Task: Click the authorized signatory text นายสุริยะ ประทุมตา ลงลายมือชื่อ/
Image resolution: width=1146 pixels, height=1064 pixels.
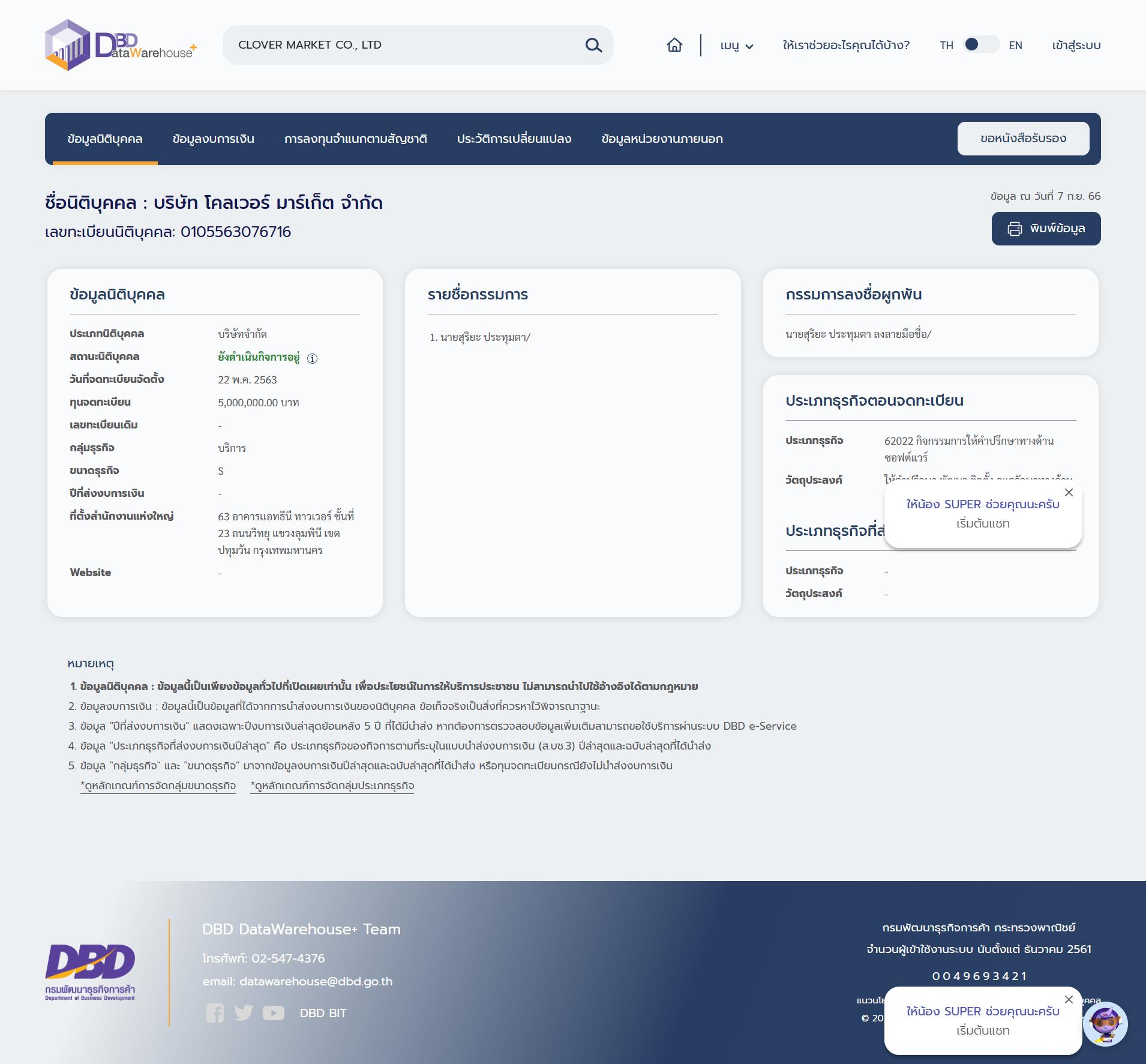Action: tap(859, 334)
